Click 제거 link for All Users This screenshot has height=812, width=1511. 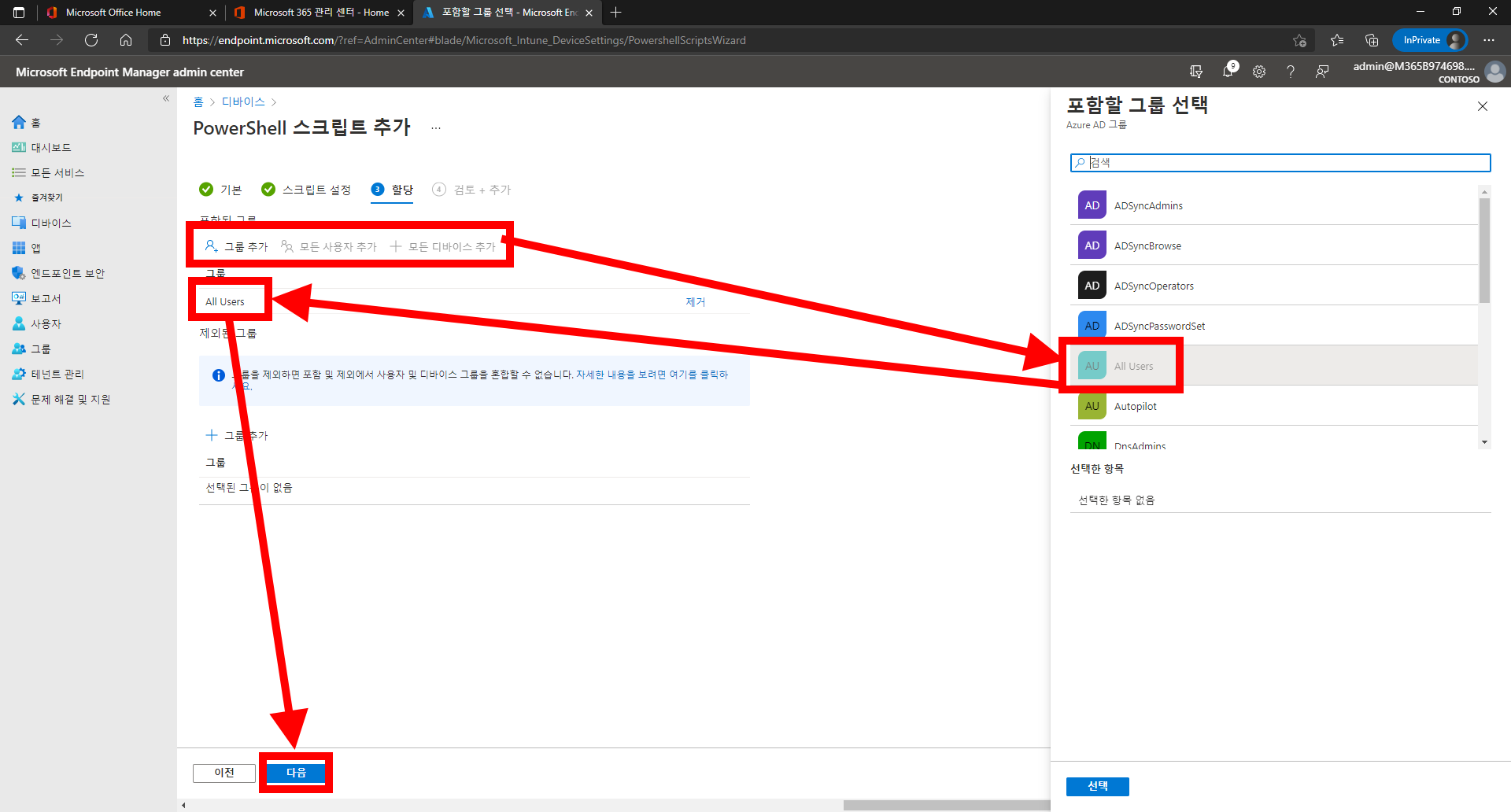coord(696,302)
